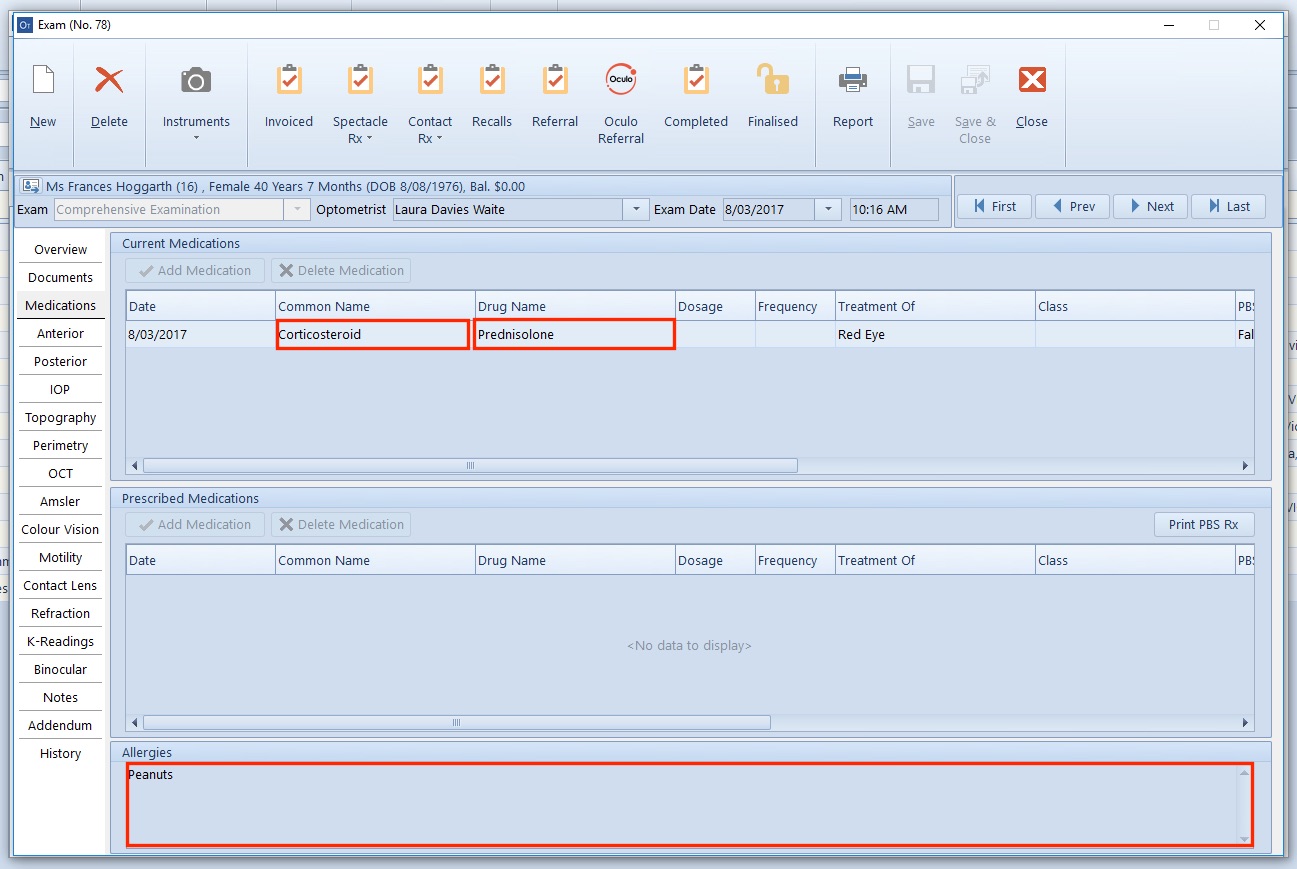The width and height of the screenshot is (1297, 869).
Task: Click the Print PBS Rx button
Action: (x=1203, y=524)
